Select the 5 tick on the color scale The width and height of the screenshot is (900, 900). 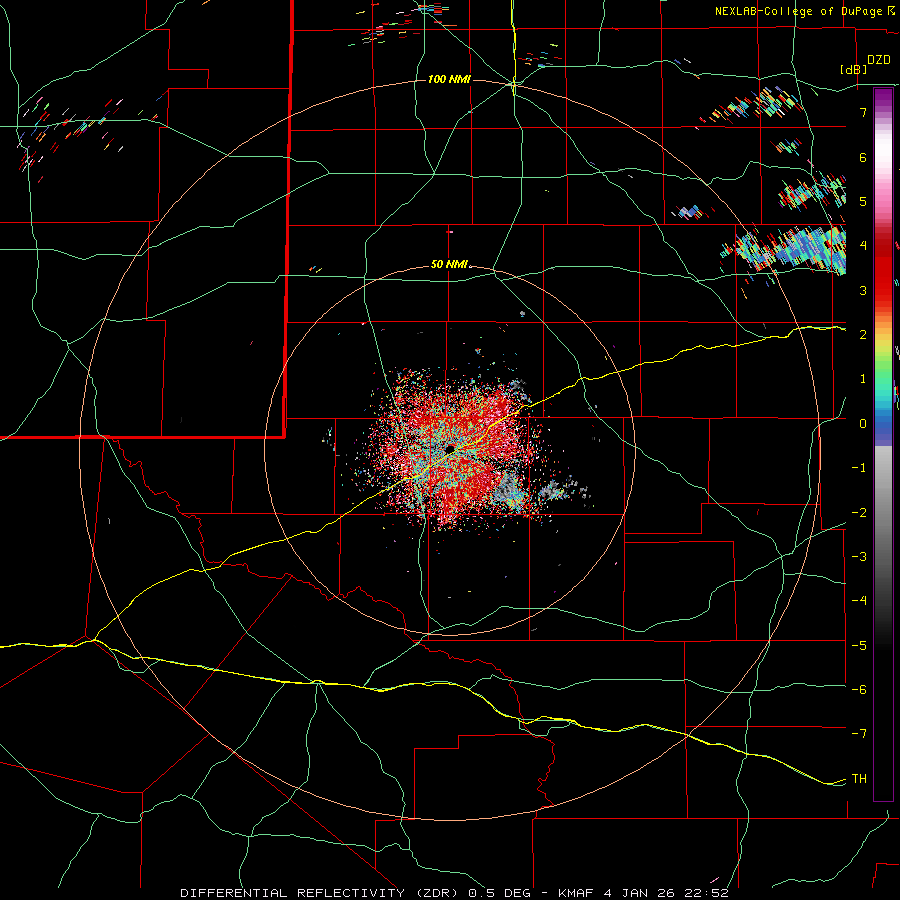pos(863,201)
